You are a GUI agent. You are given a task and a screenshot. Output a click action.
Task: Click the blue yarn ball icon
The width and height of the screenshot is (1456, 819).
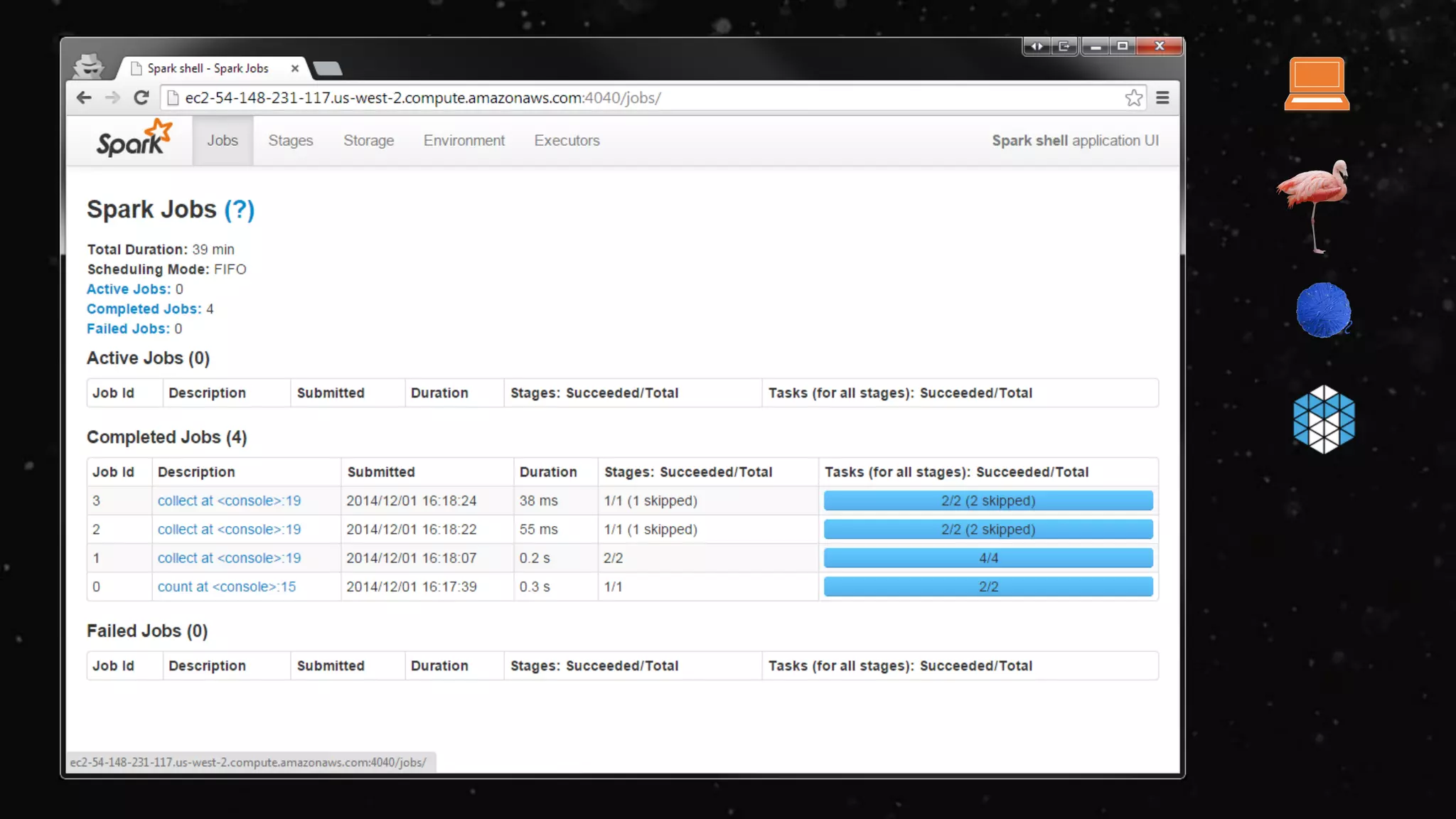[x=1322, y=310]
